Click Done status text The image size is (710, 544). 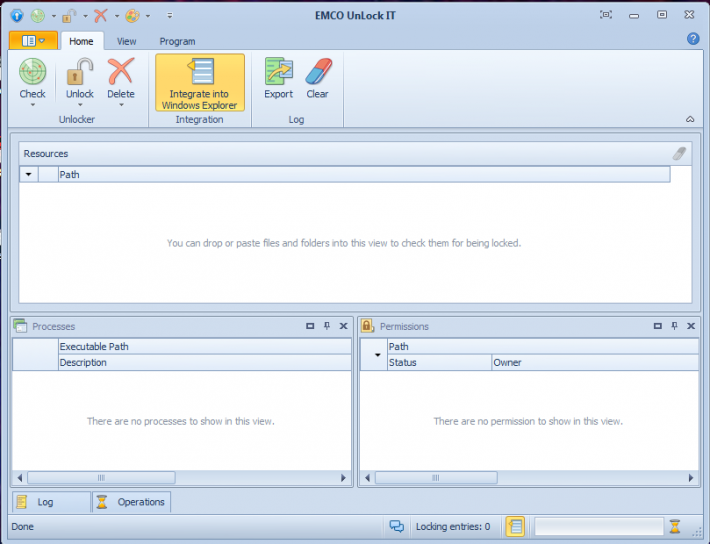pyautogui.click(x=23, y=526)
